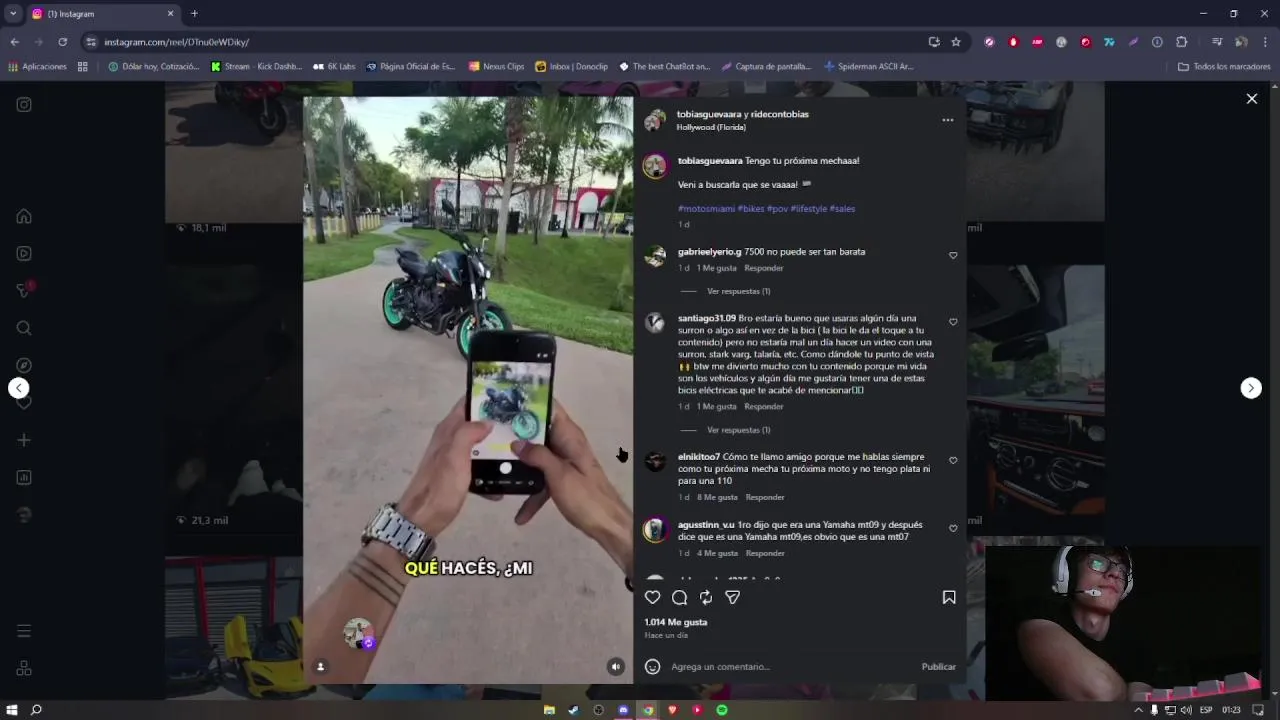Open the 'Stream - Kick Dashb...' bookmark
This screenshot has width=1280, height=720.
tap(256, 67)
